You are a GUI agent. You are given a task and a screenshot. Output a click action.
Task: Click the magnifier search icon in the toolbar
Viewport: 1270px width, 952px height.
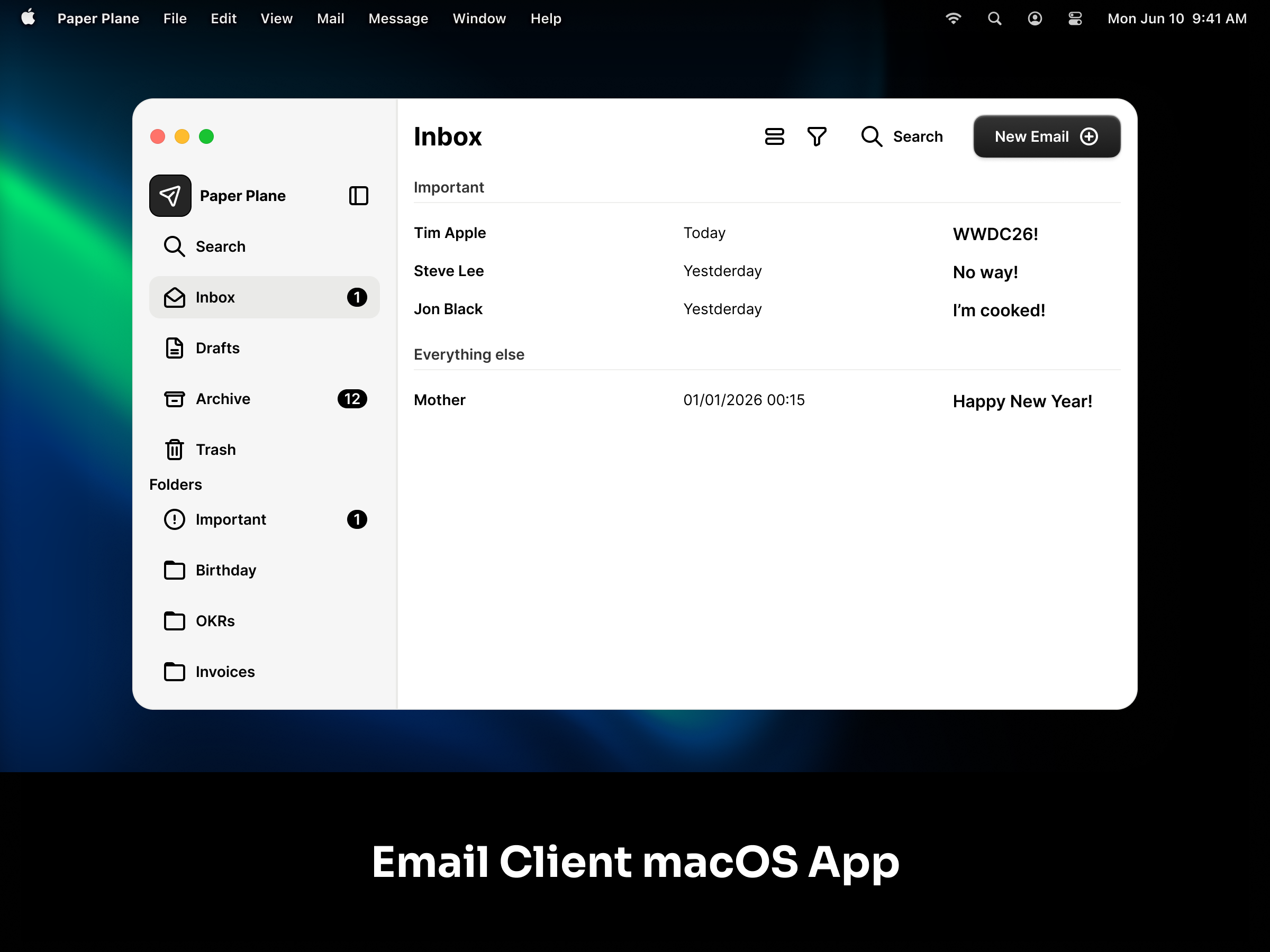pyautogui.click(x=871, y=136)
